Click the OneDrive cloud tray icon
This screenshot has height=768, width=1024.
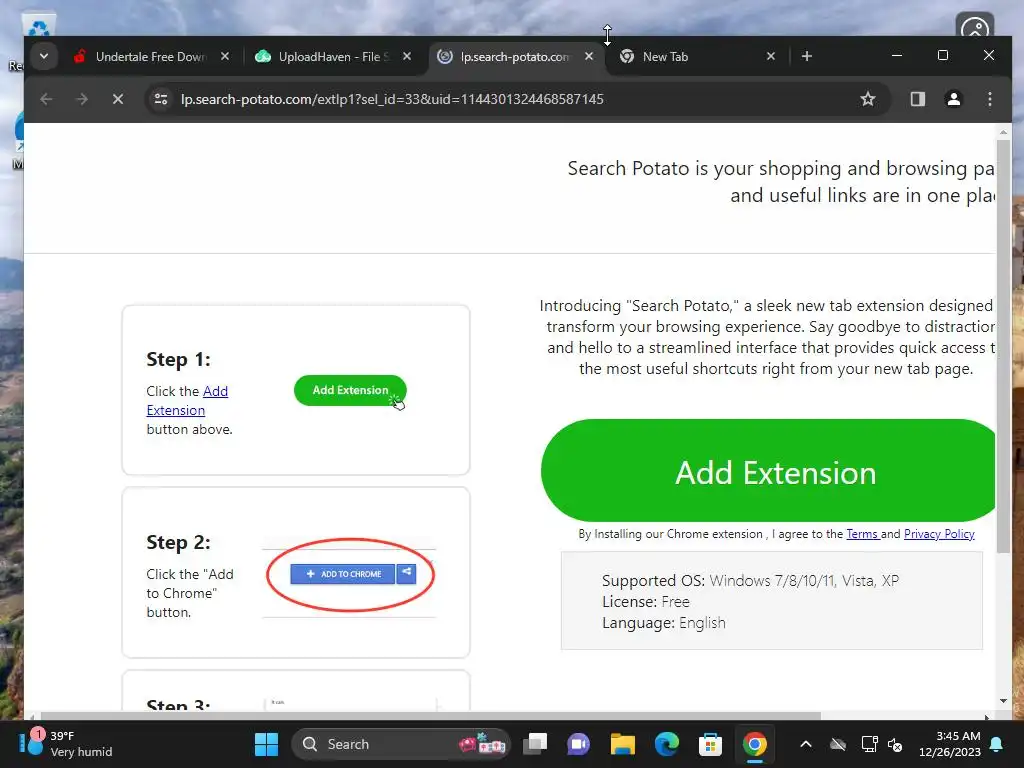(x=838, y=744)
